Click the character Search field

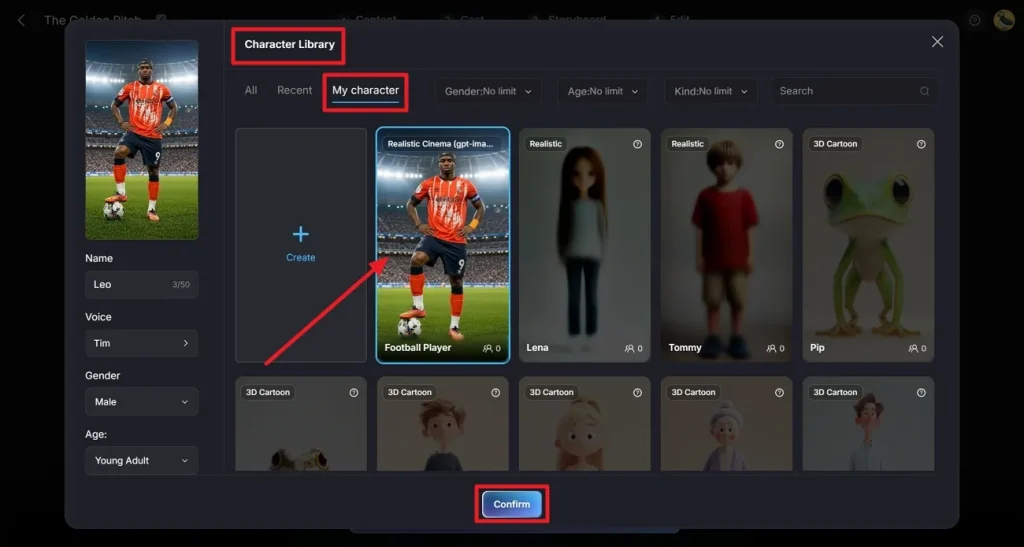tap(854, 91)
